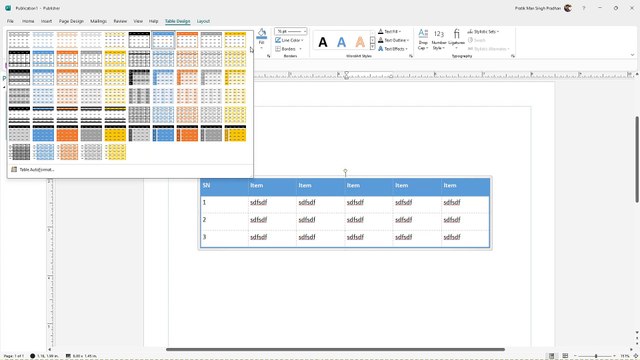Open the Text Effects dropdown
Viewport: 640px width, 360px height.
click(x=393, y=49)
